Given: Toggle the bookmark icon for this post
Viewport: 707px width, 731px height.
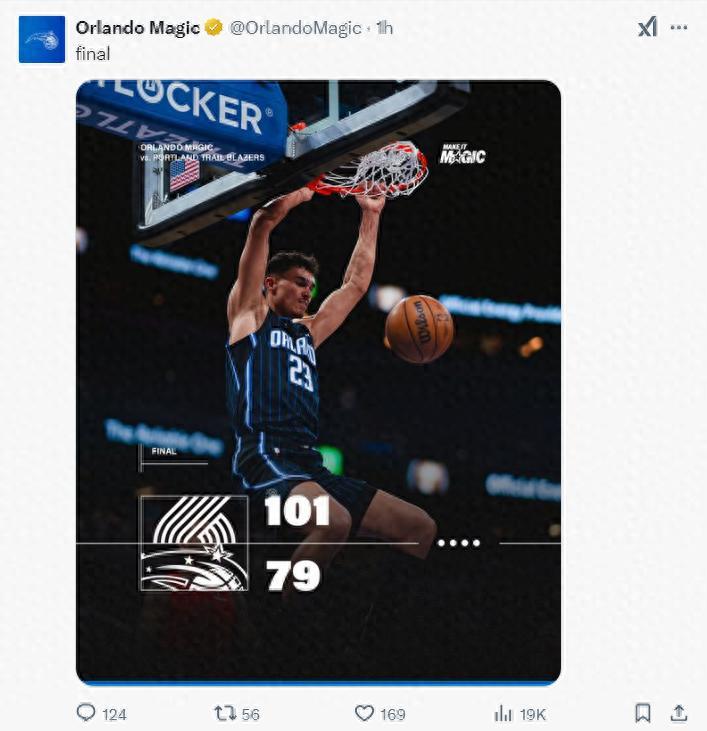Looking at the screenshot, I should (x=643, y=713).
